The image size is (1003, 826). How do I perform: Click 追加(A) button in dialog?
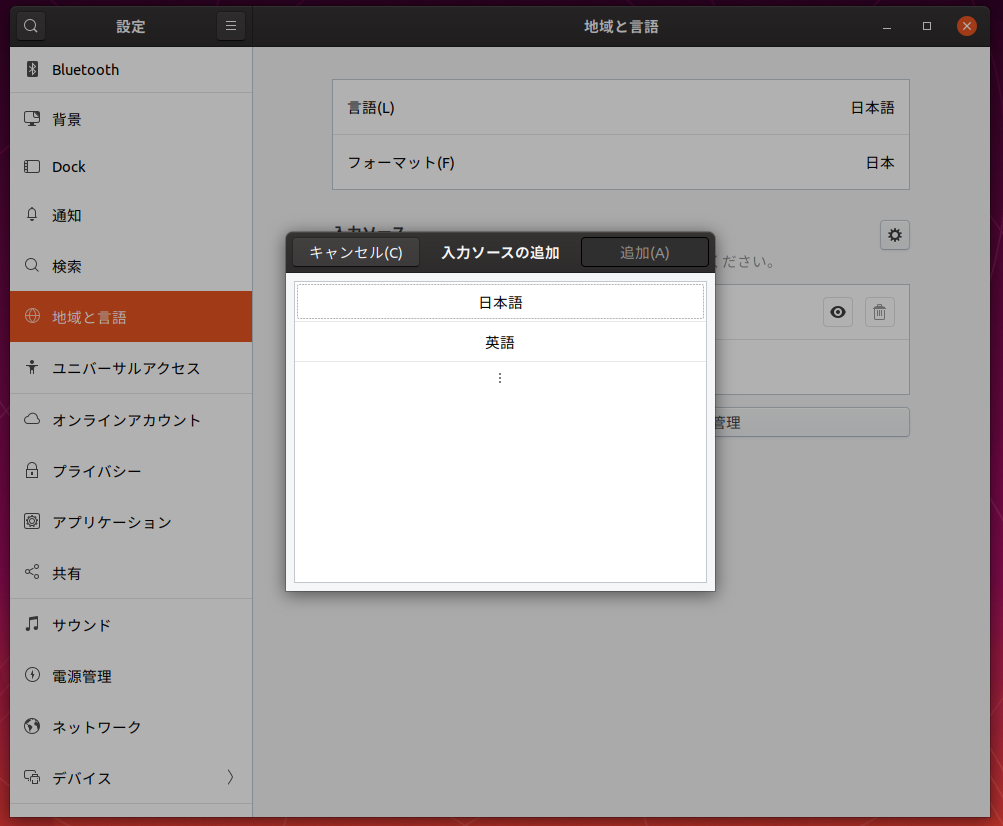click(x=644, y=252)
